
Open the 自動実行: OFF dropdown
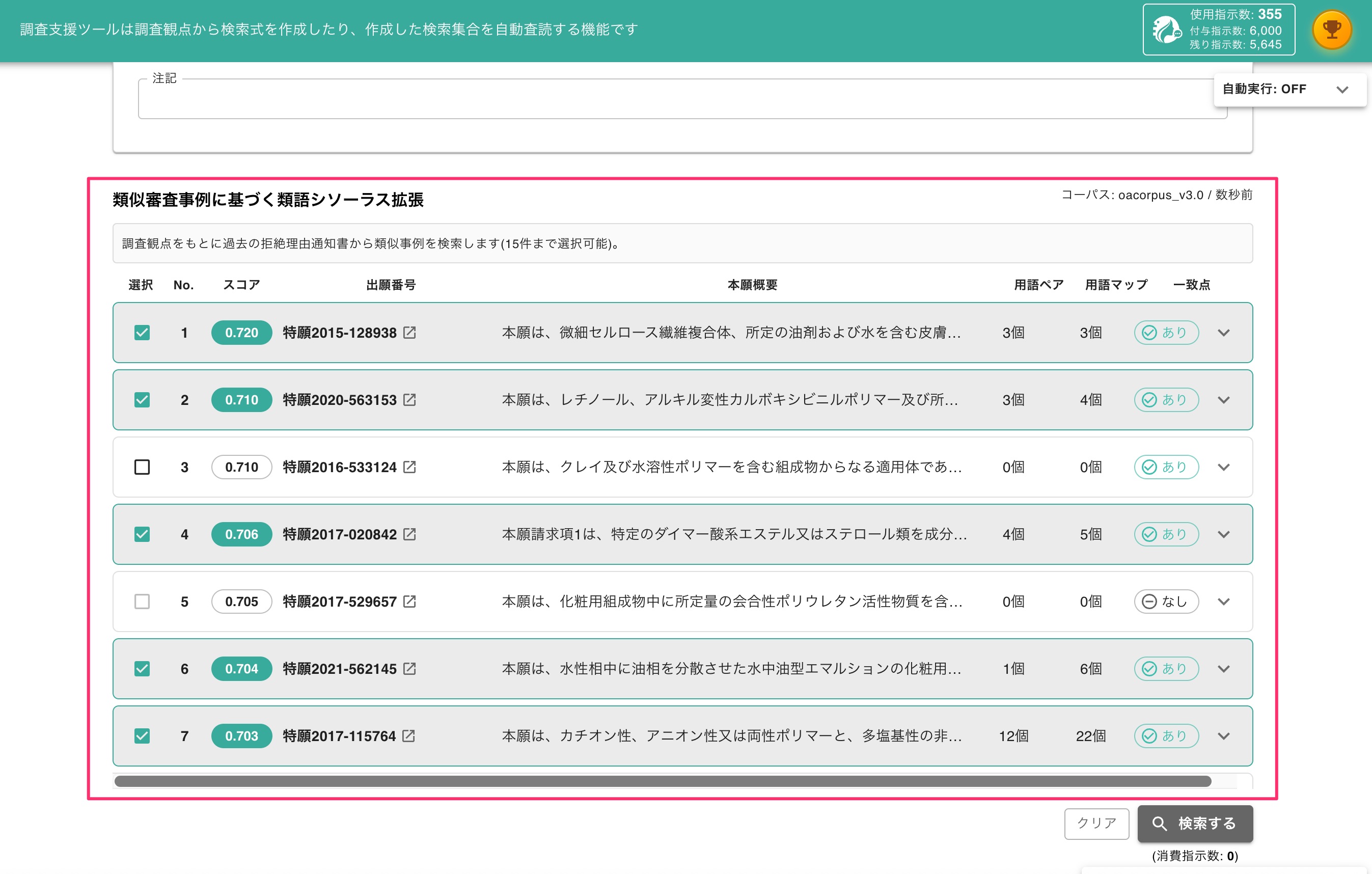(x=1289, y=89)
